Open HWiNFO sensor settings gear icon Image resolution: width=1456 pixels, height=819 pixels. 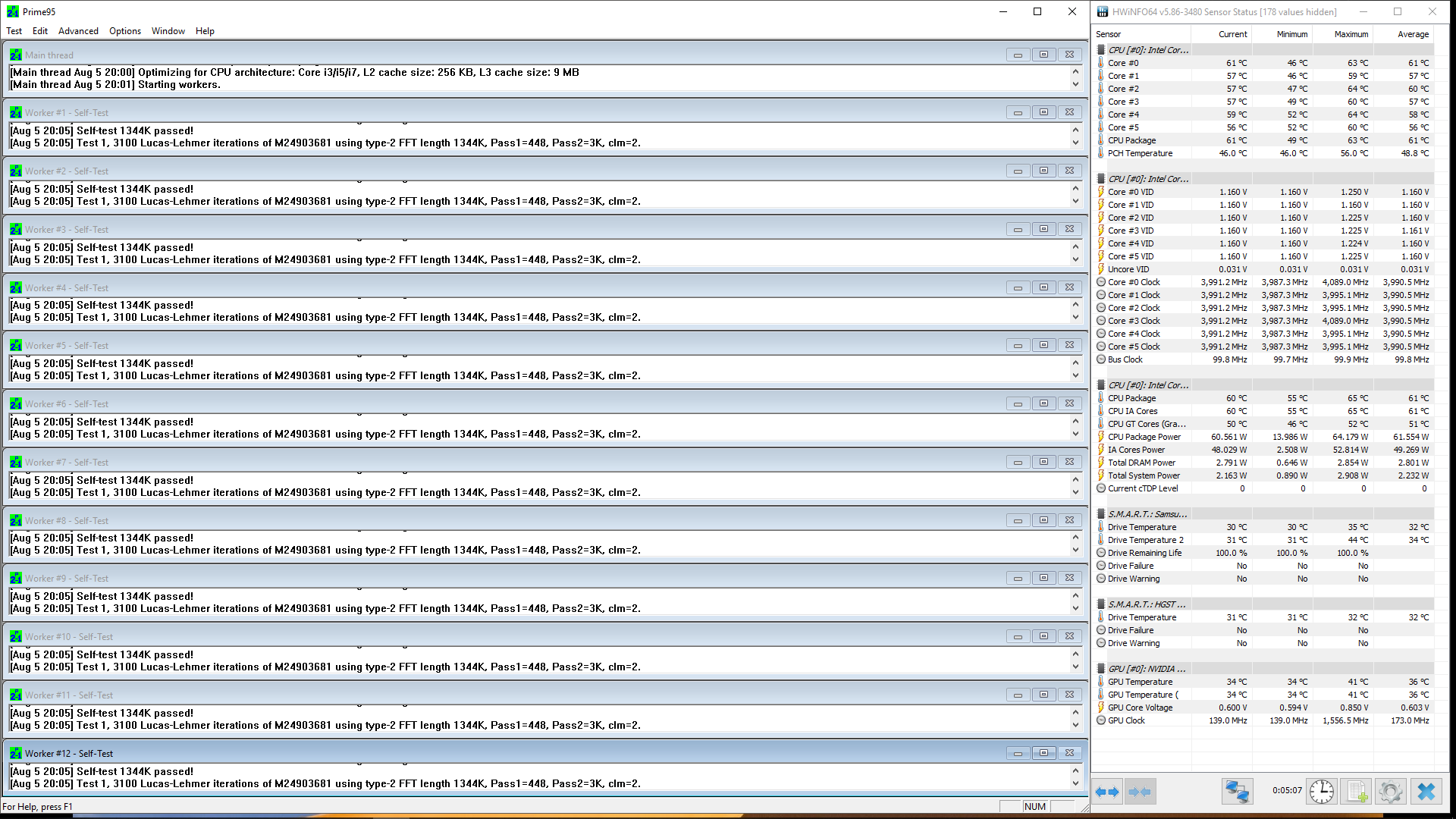pyautogui.click(x=1391, y=792)
